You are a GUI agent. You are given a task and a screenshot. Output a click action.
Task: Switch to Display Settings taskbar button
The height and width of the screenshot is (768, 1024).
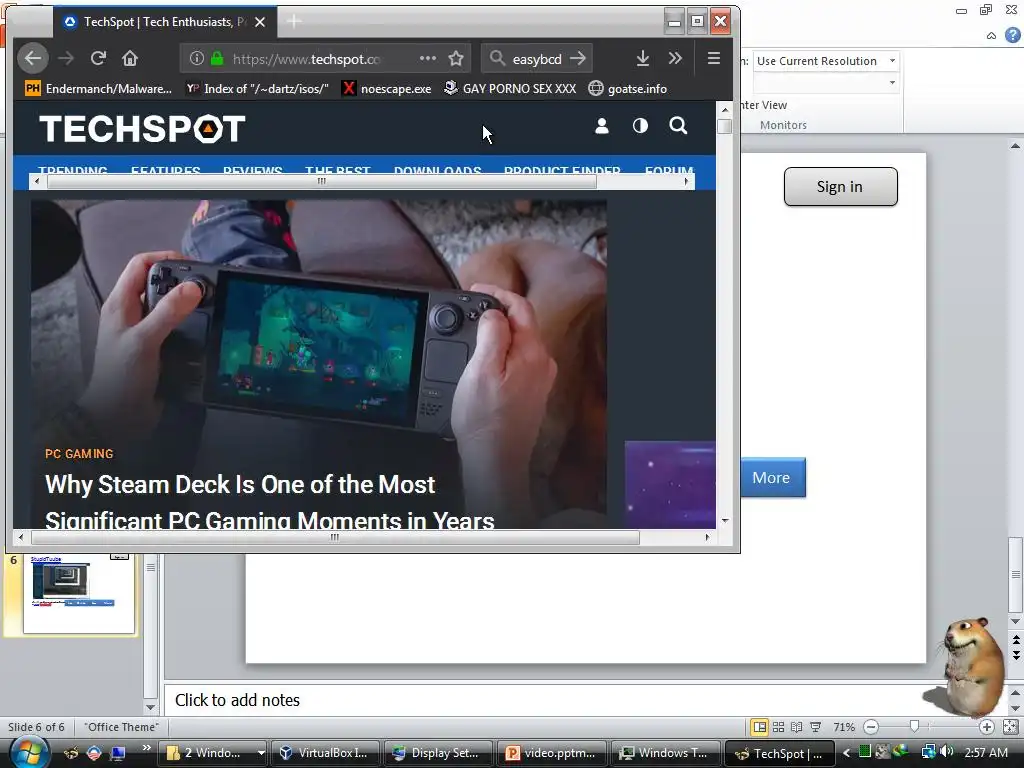[x=438, y=753]
